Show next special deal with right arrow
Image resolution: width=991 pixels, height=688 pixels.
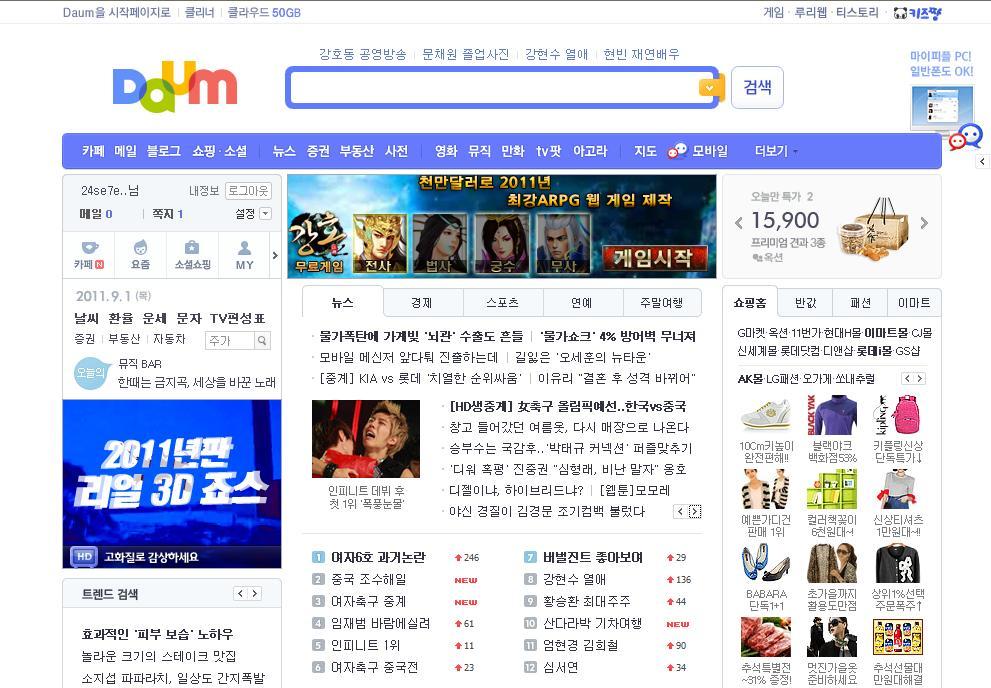point(924,223)
